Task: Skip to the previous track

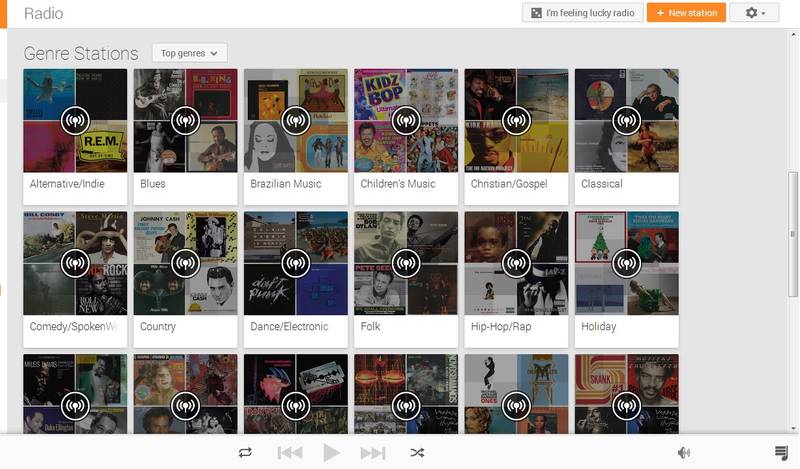Action: (290, 453)
